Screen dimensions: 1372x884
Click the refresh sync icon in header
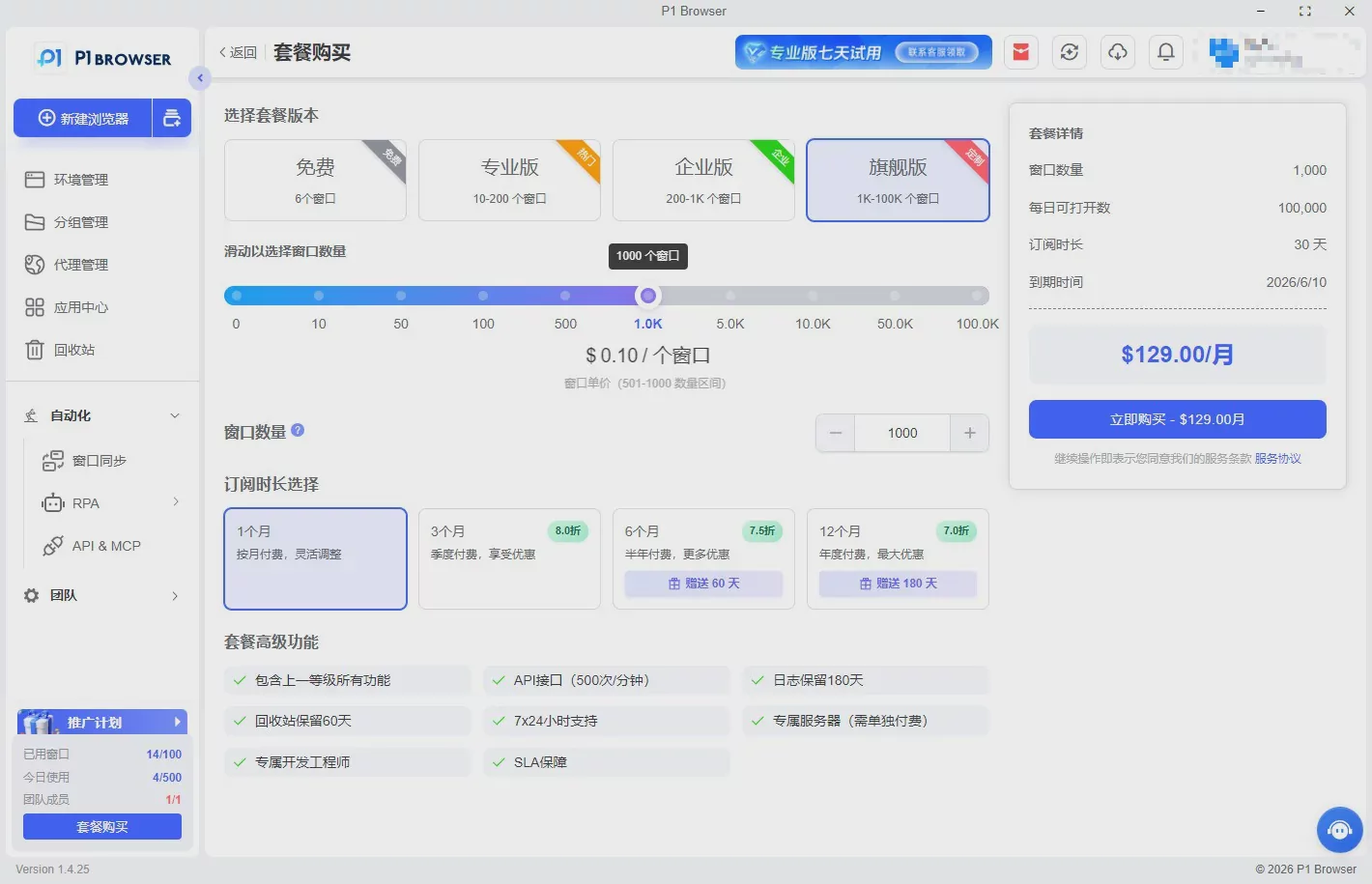1070,52
